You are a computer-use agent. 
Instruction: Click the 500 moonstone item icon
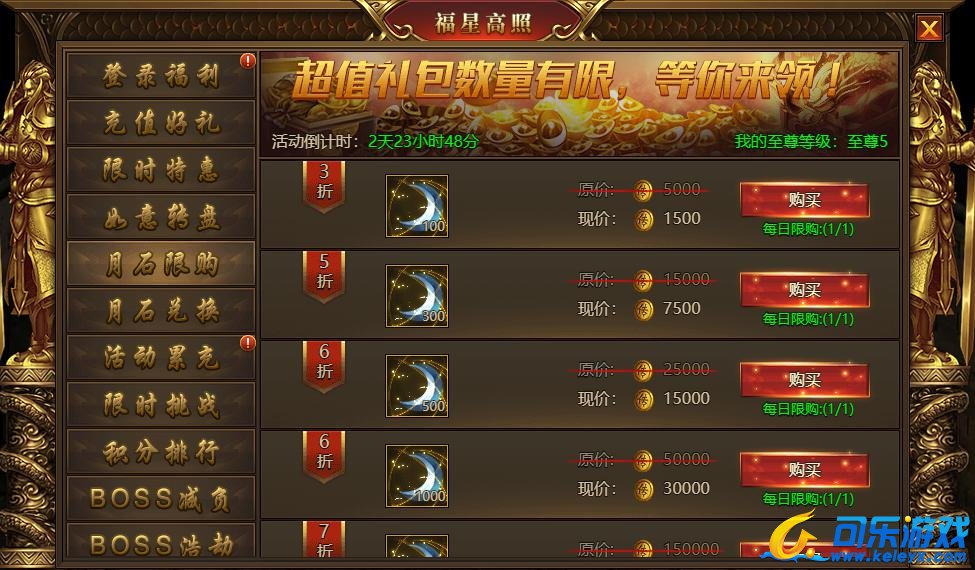(417, 386)
